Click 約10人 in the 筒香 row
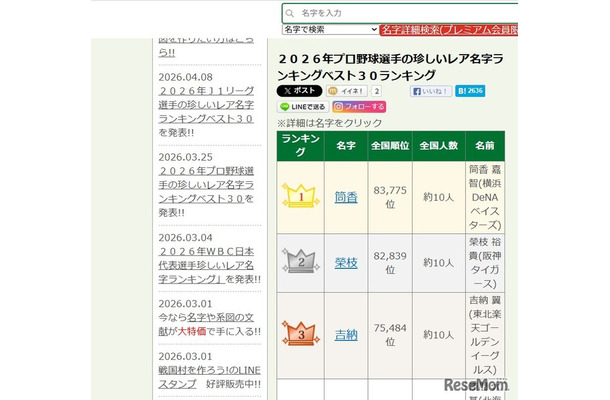 click(x=438, y=197)
